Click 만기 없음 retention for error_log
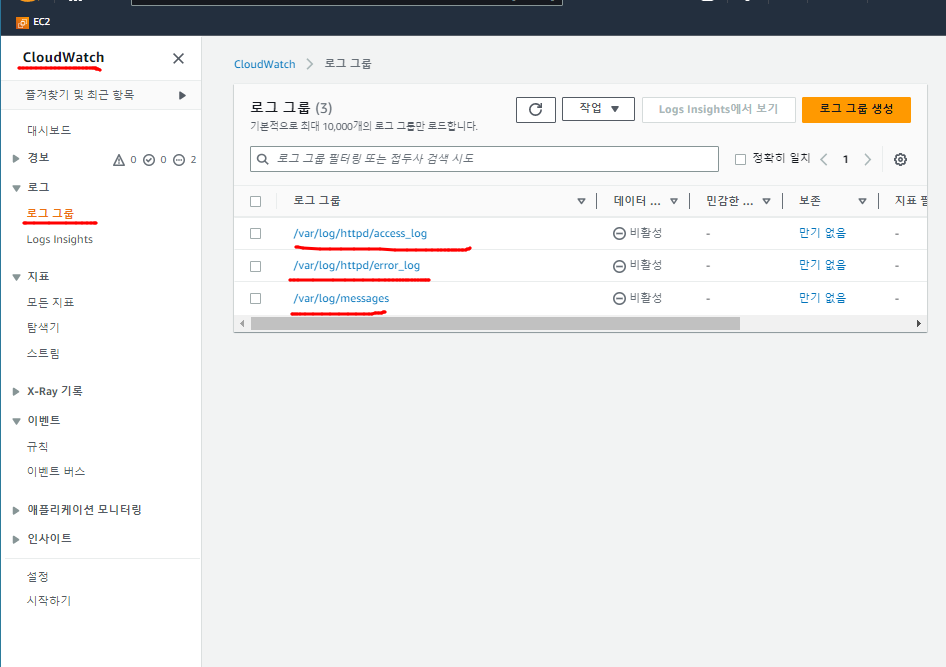The height and width of the screenshot is (667, 946). (822, 265)
